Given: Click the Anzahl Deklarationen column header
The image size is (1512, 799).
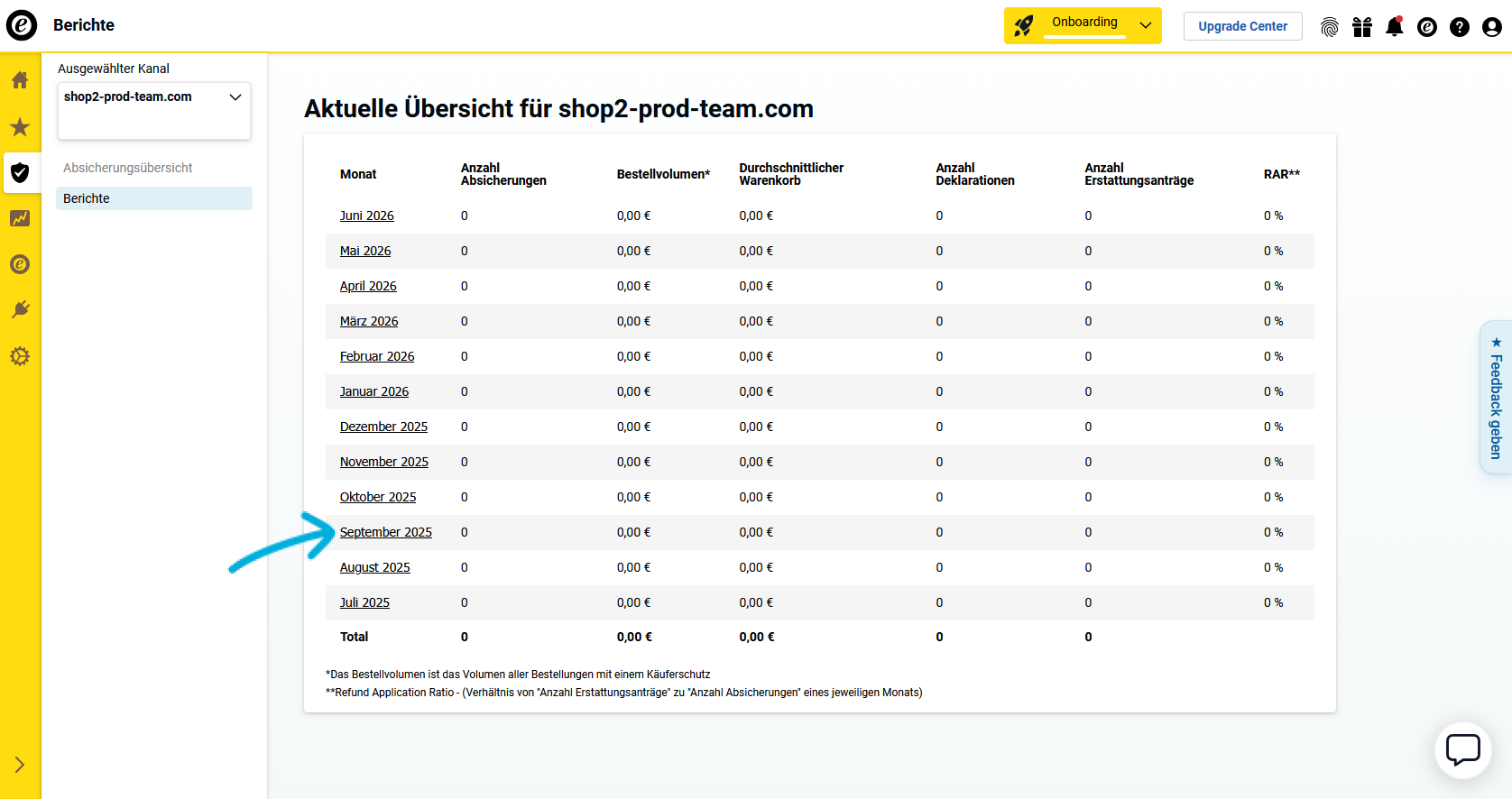Looking at the screenshot, I should click(975, 174).
